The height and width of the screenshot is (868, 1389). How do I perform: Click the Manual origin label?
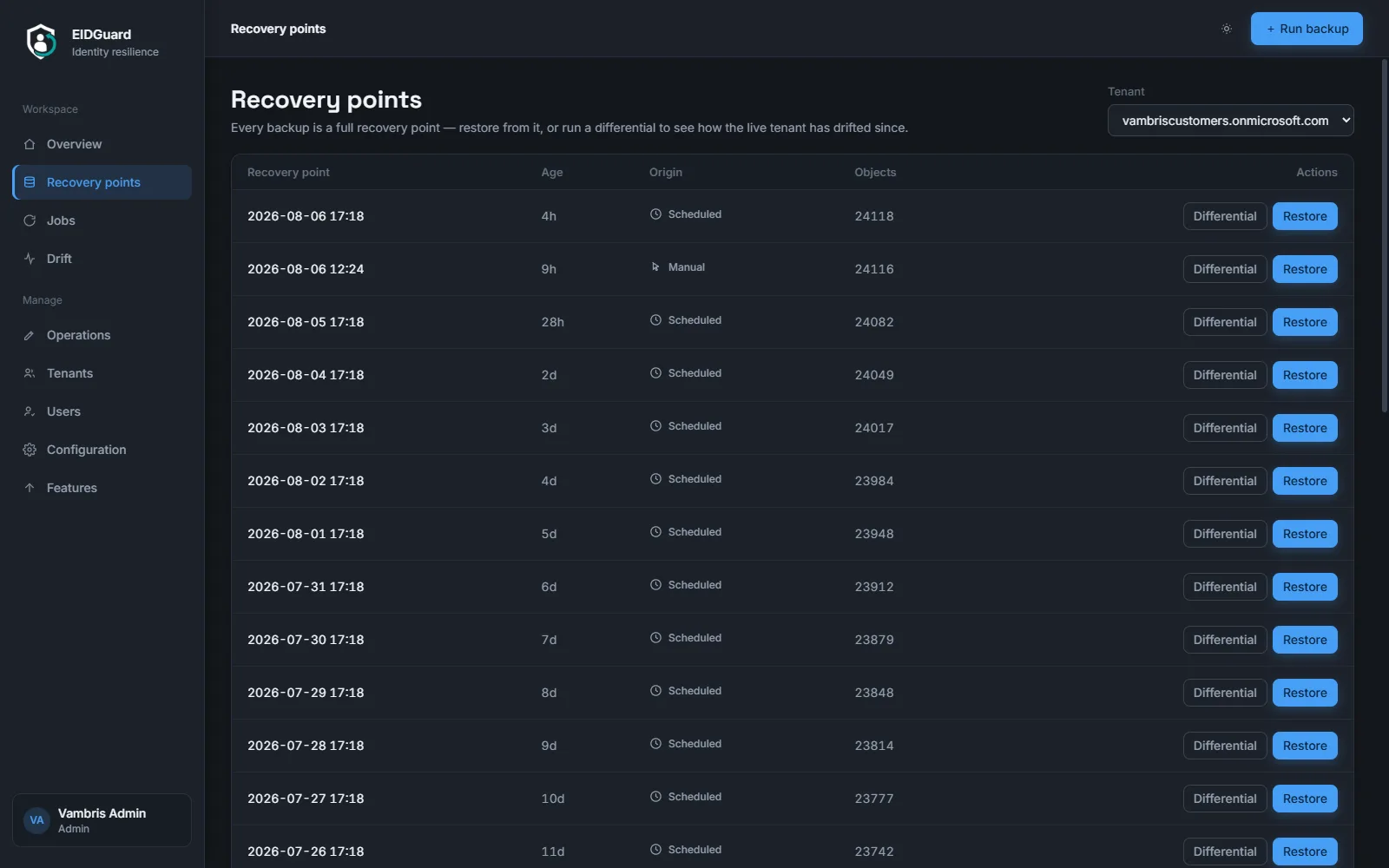(x=687, y=267)
